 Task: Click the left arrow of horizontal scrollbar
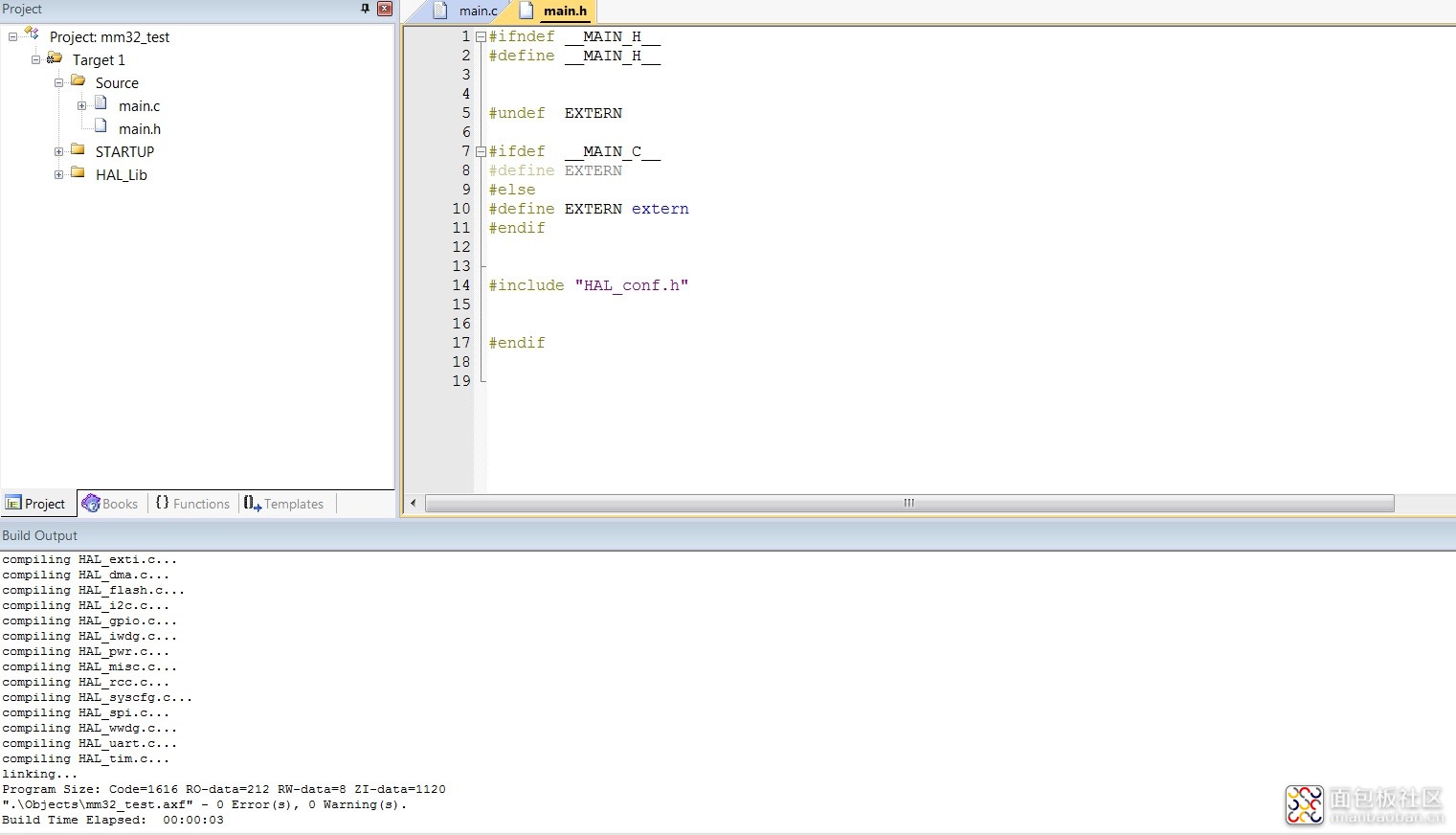click(x=414, y=503)
